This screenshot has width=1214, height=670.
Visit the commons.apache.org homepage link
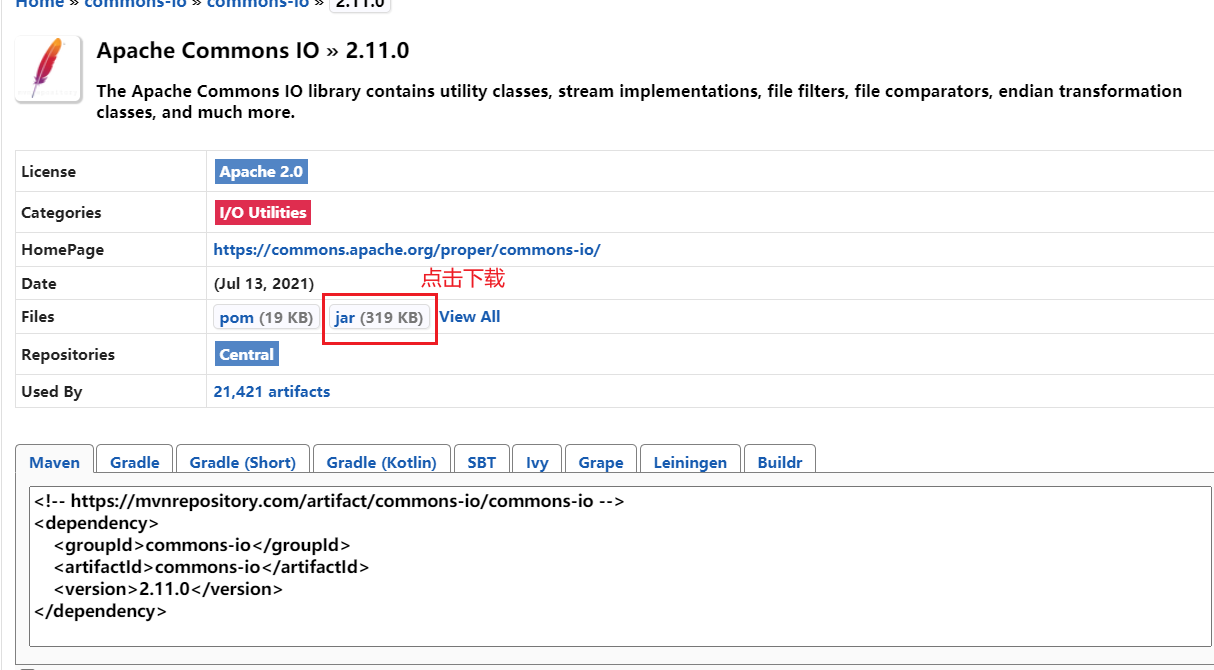point(406,250)
